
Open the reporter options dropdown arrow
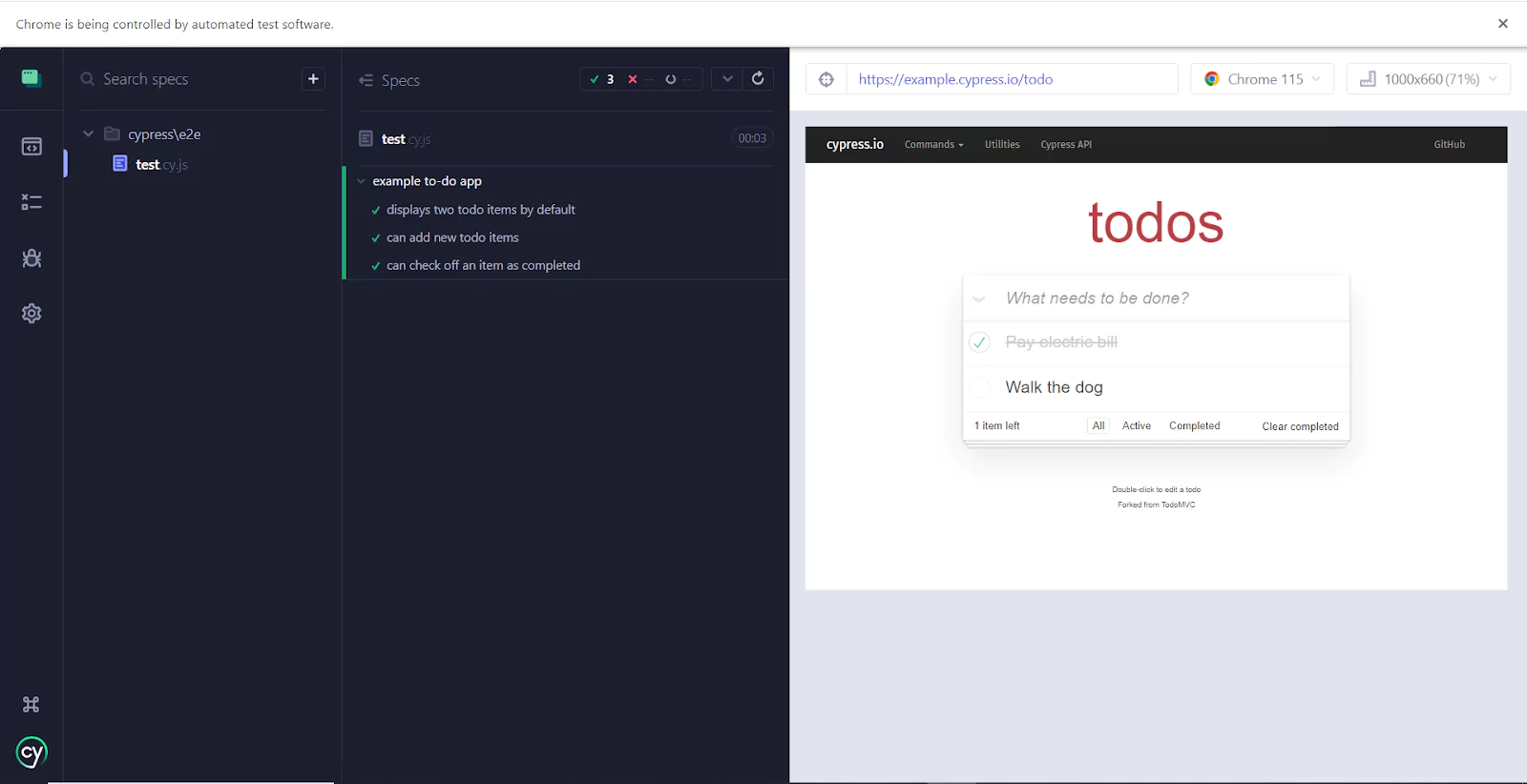(727, 79)
